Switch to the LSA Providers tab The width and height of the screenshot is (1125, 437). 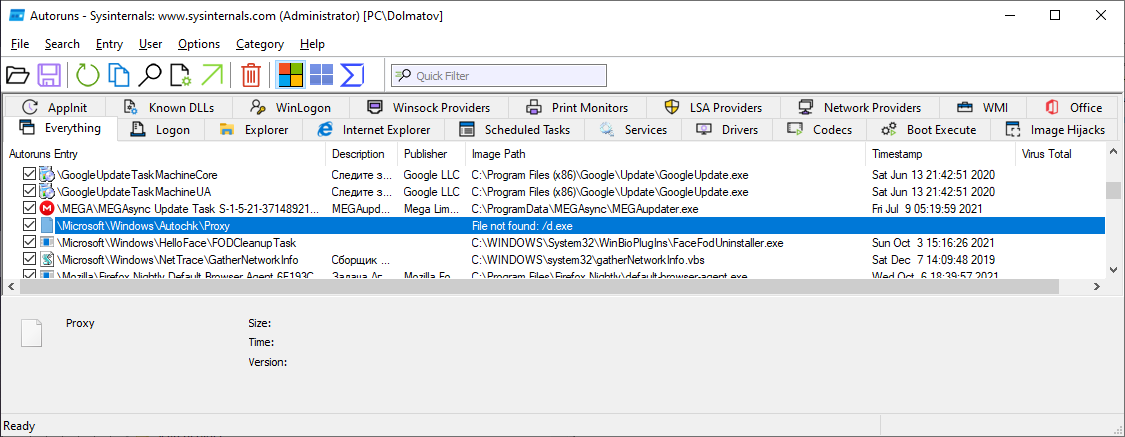(713, 108)
